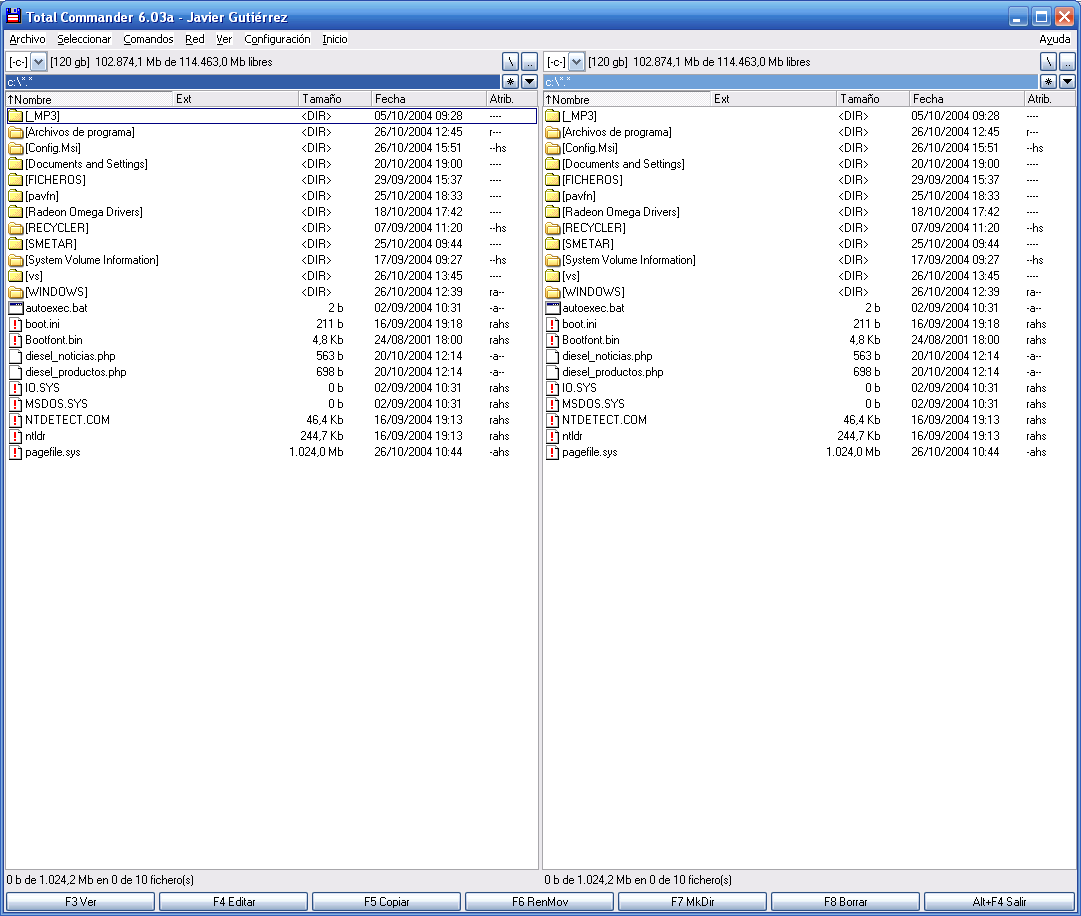Screen dimensions: 1081x916
Task: Click the Alt+F4 Salir button
Action: (x=1000, y=902)
